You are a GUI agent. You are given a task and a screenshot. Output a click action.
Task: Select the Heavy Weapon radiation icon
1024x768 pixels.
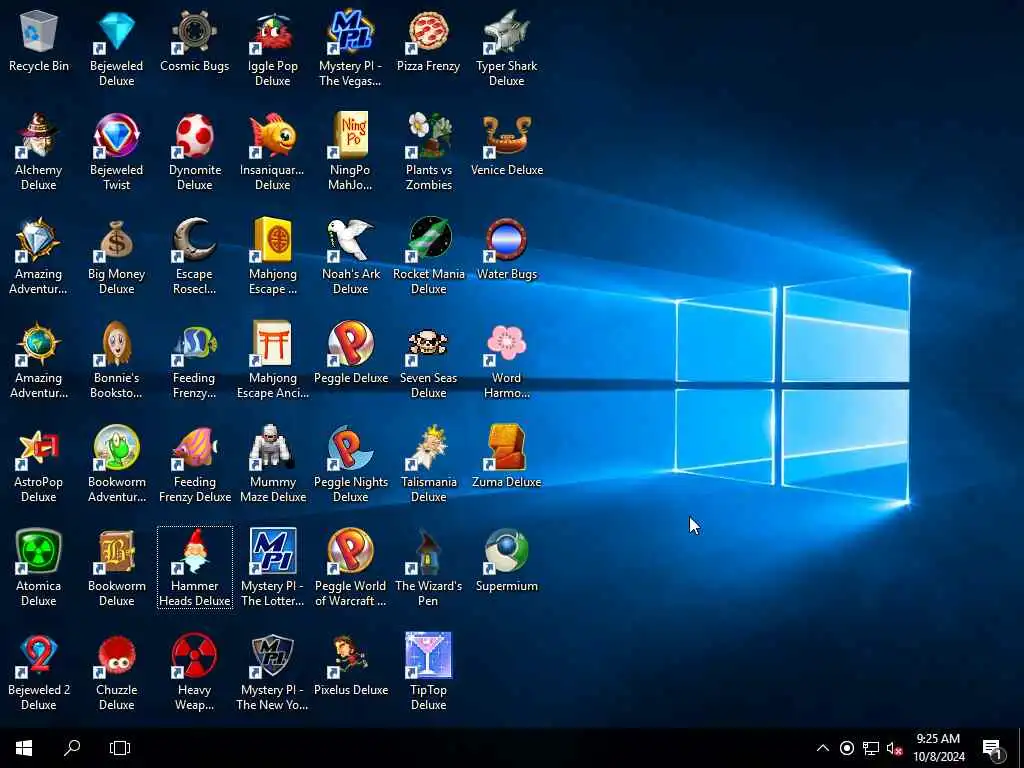click(195, 655)
